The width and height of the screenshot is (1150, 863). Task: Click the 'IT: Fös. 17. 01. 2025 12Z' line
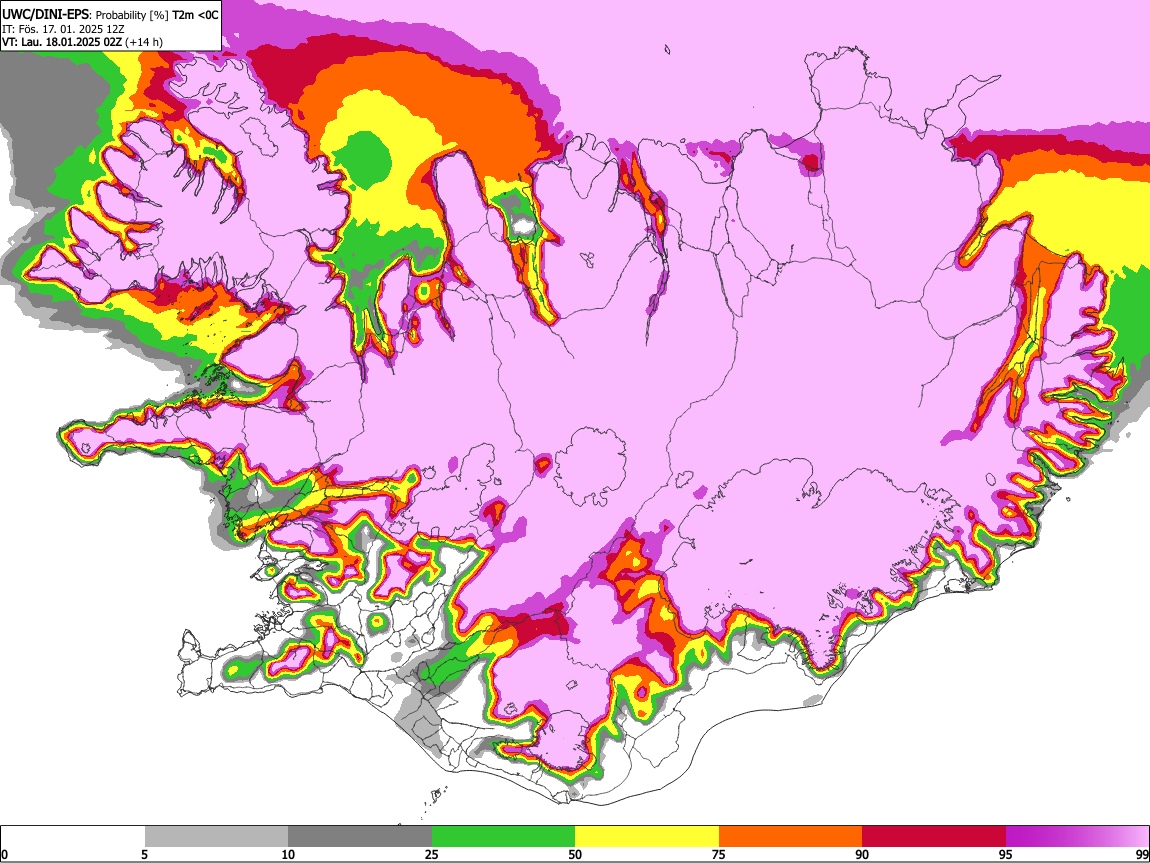tap(63, 29)
